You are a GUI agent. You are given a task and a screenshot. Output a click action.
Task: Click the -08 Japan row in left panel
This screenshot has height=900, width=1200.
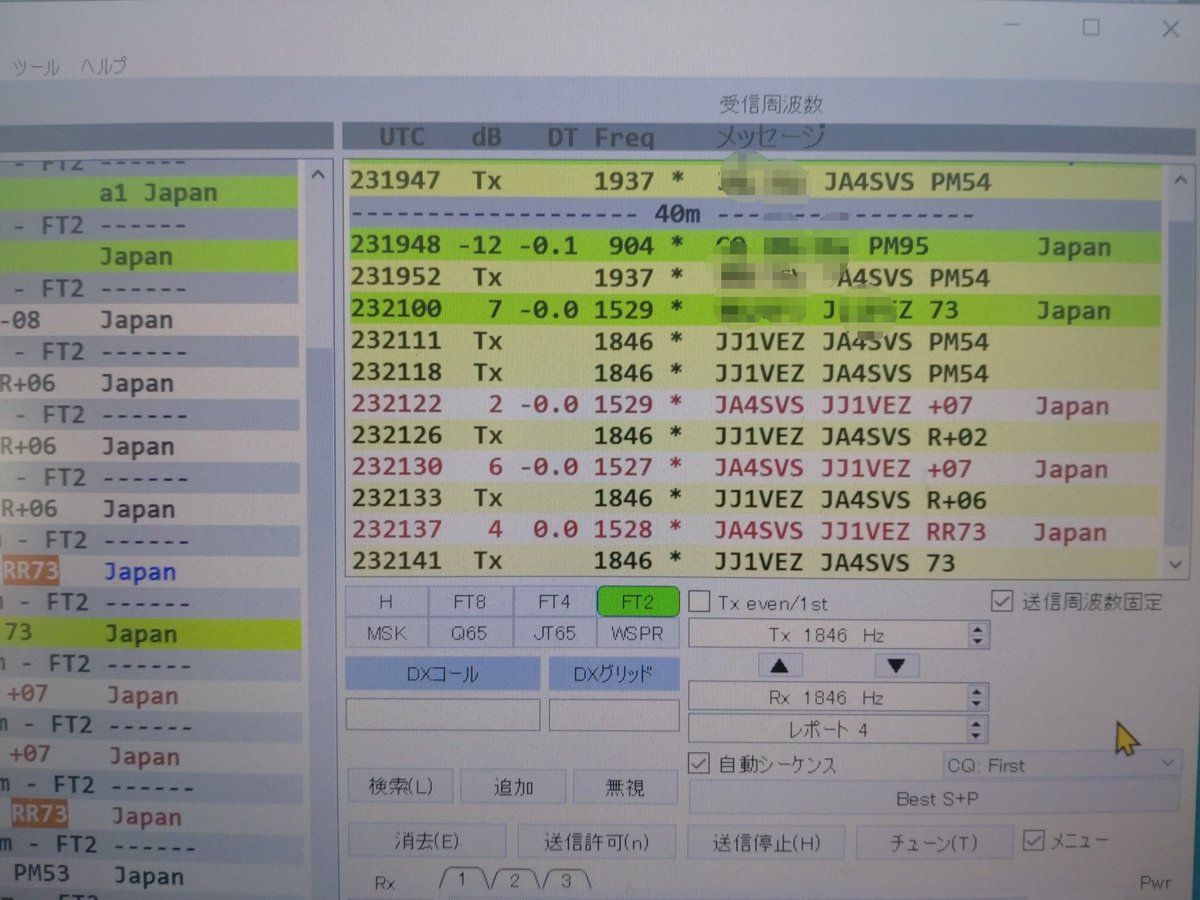(150, 321)
